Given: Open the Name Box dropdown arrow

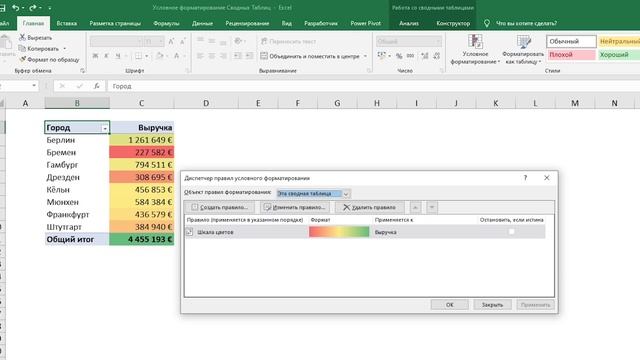Looking at the screenshot, I should click(x=34, y=86).
